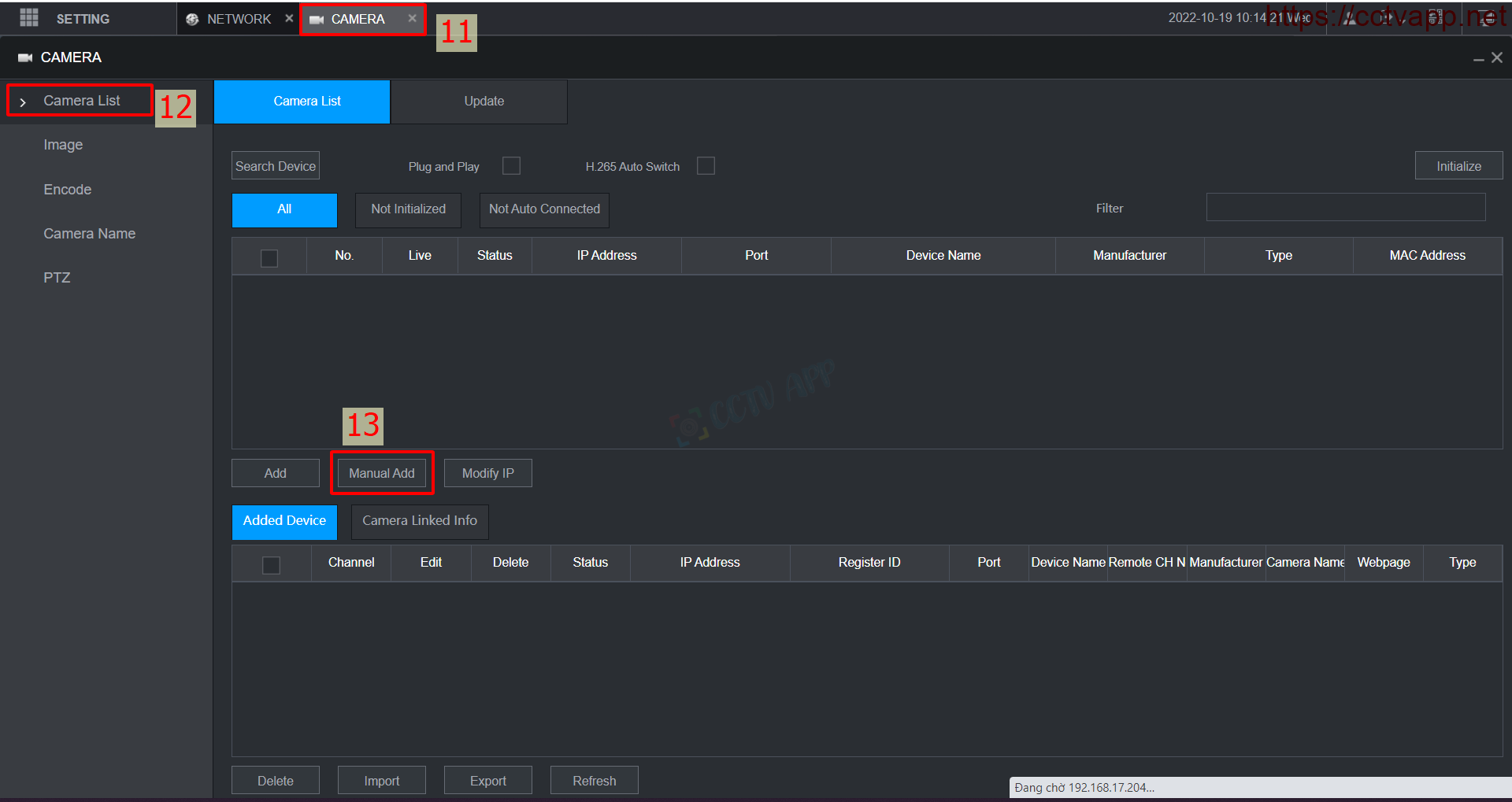Check the select-all box in Added Device table
The width and height of the screenshot is (1512, 802).
[x=271, y=564]
